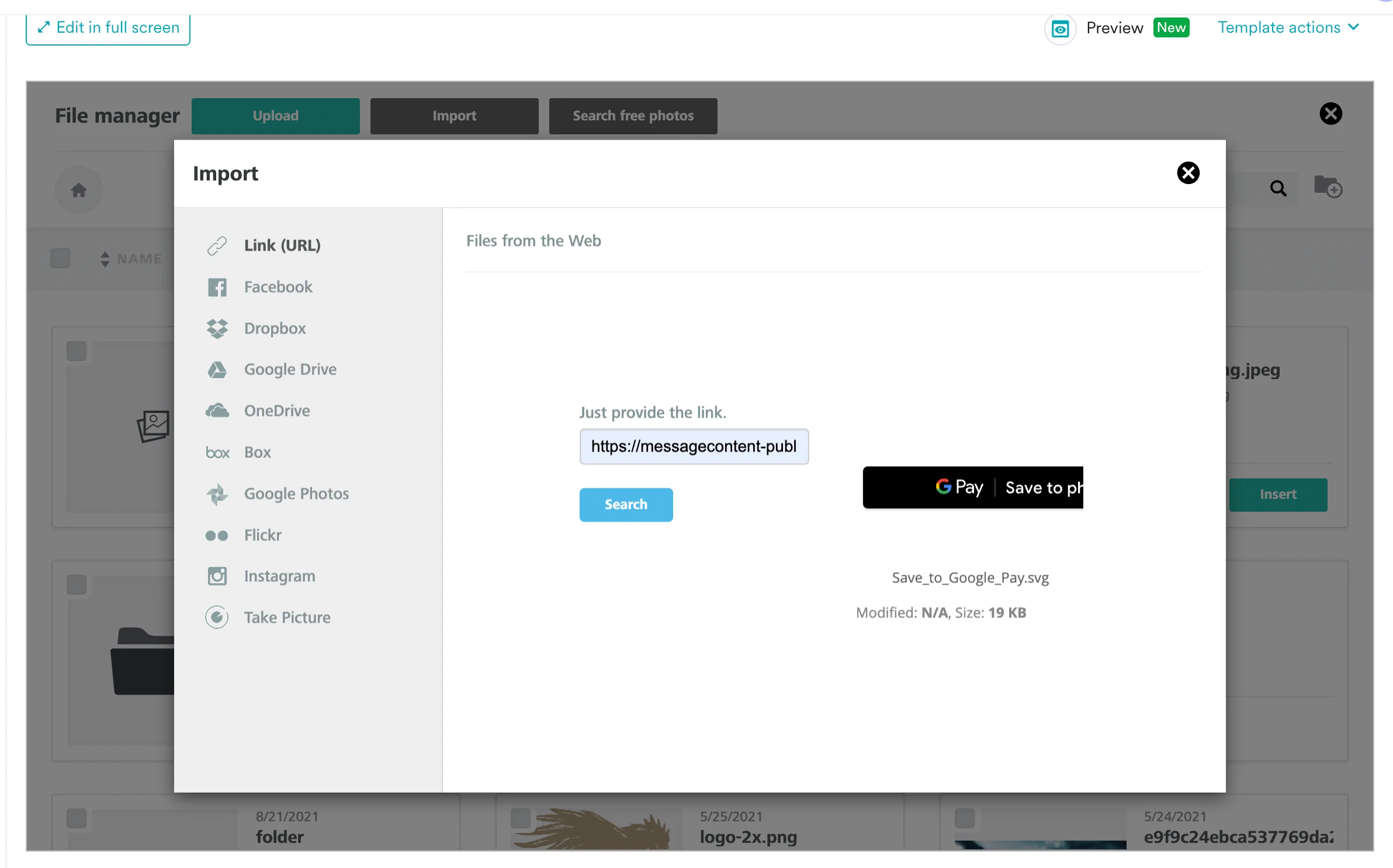Pick the OneDrive cloud icon
This screenshot has height=868, width=1393.
(217, 411)
